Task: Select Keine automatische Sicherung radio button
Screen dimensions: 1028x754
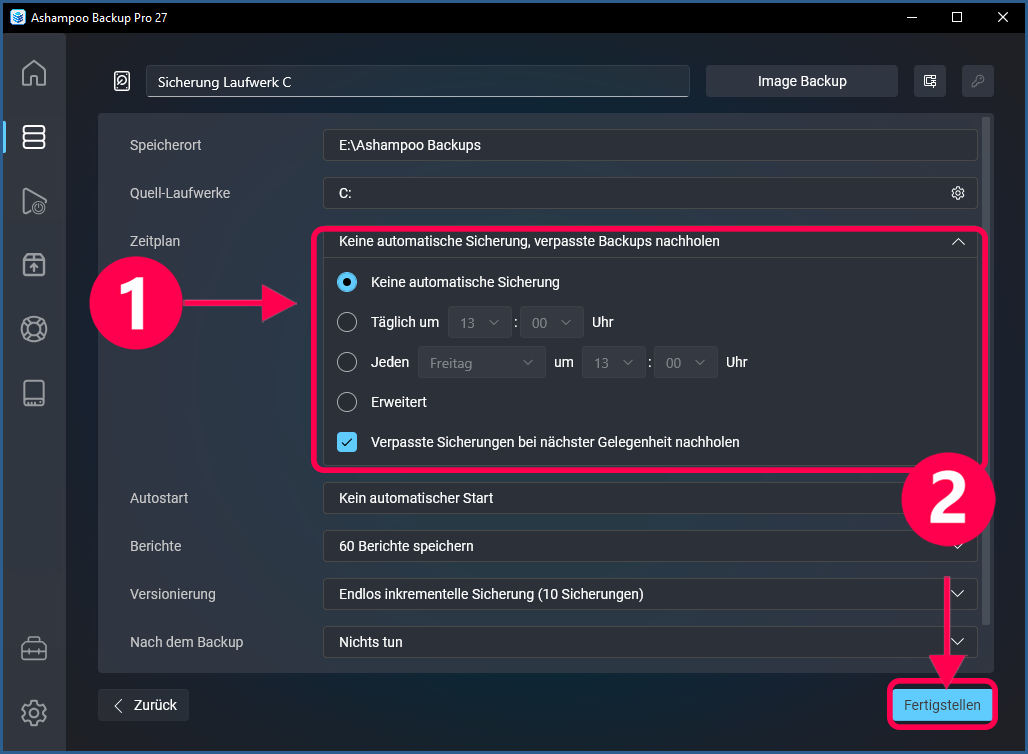Action: point(347,283)
